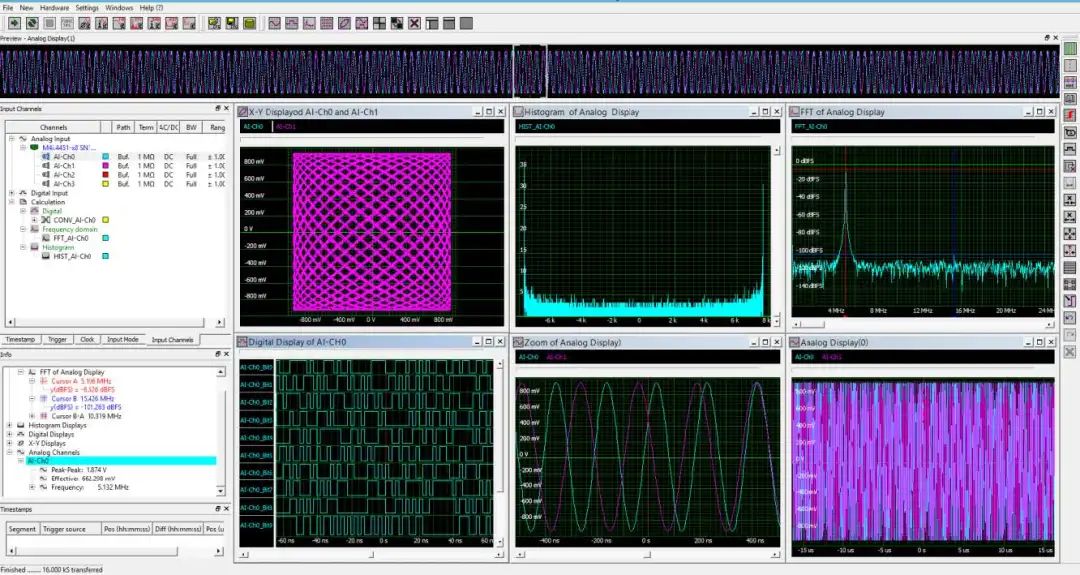Click the sine wave analog display toolbar icon
This screenshot has width=1080, height=575.
click(x=275, y=23)
